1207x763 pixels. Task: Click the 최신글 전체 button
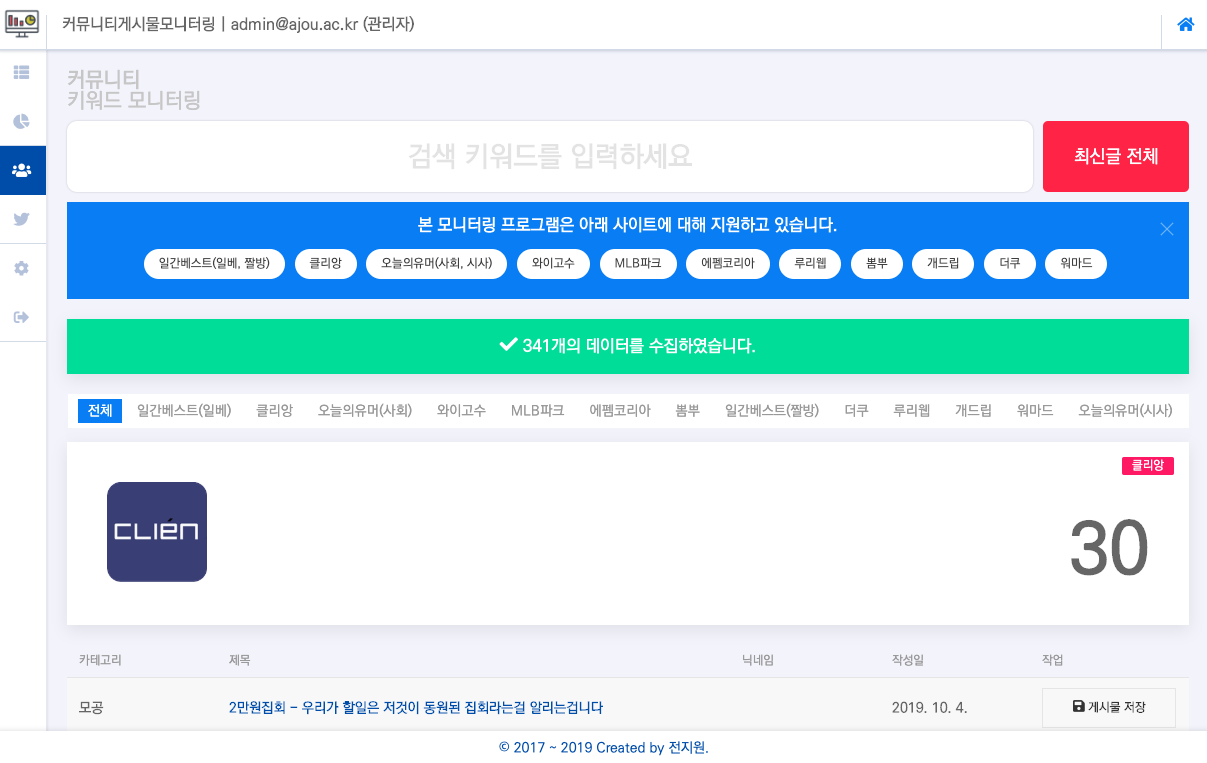point(1116,156)
